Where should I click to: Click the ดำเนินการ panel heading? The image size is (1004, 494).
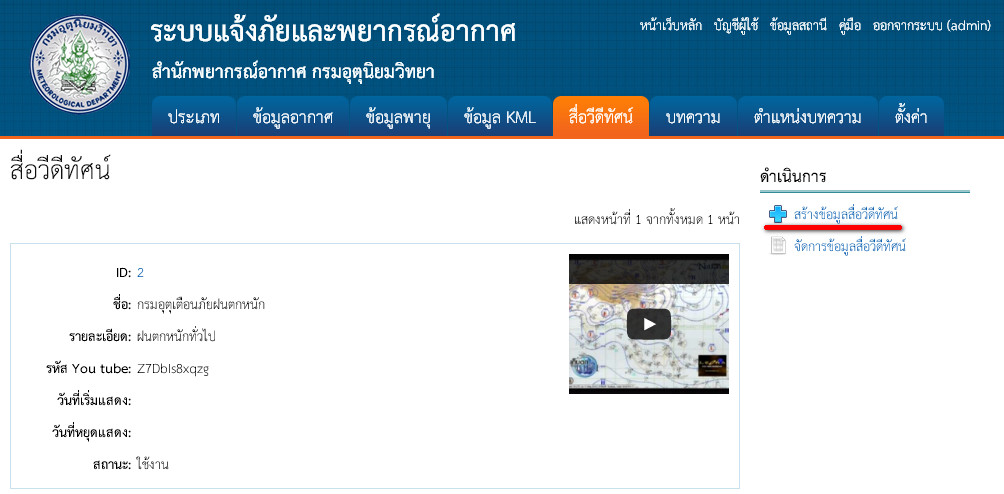[793, 177]
